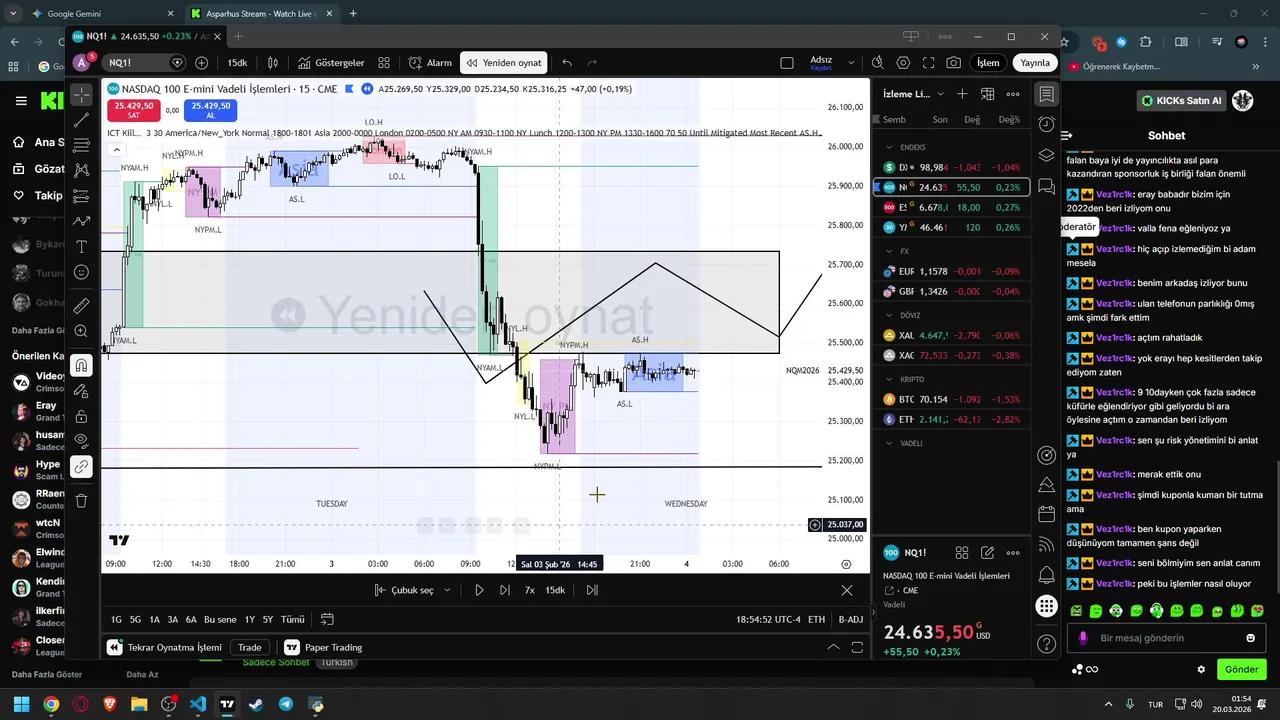Screen dimensions: 1280x720
Task: Open the go-to-date calendar icon
Action: point(326,619)
